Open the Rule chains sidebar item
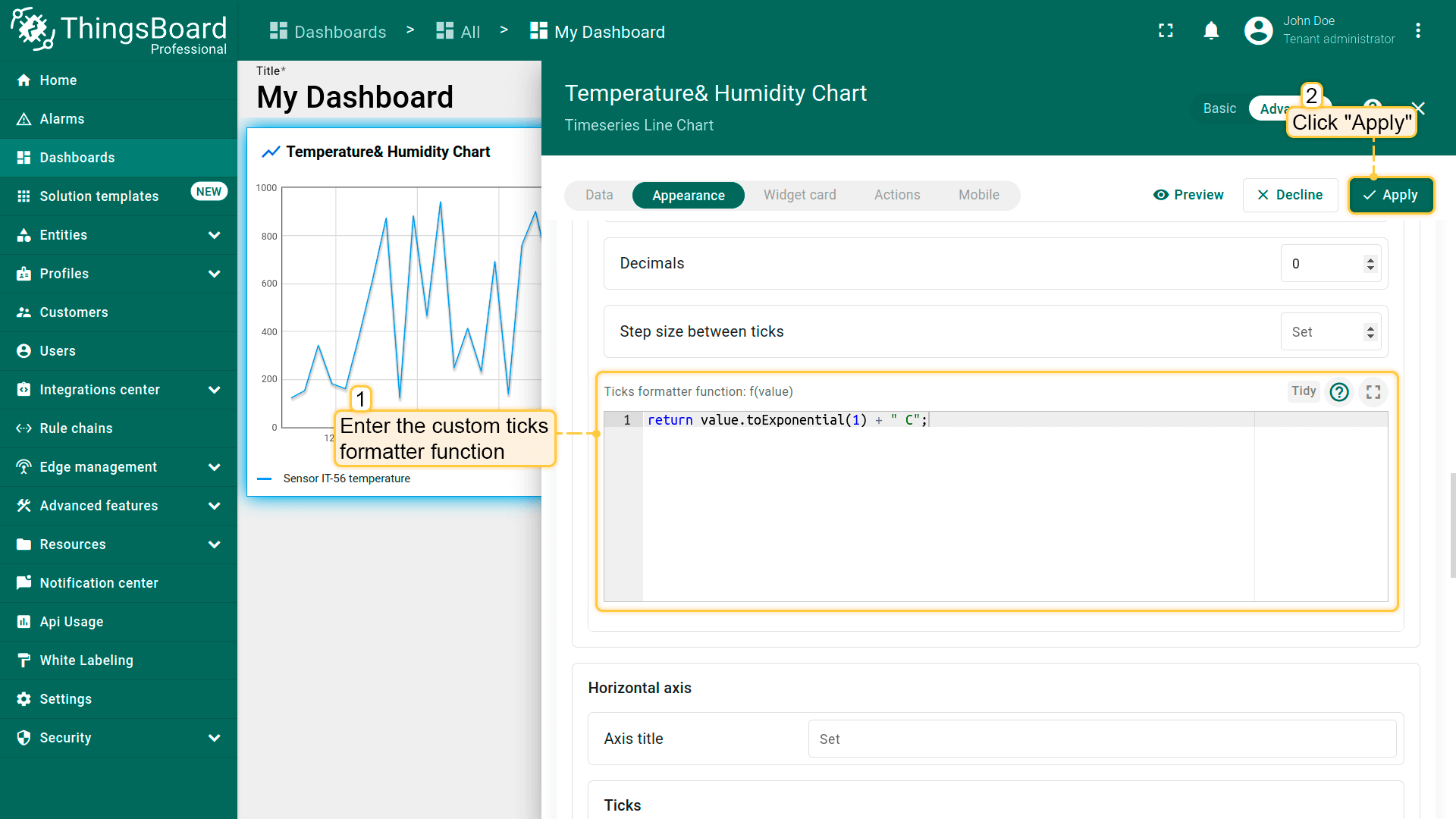Image resolution: width=1456 pixels, height=819 pixels. click(x=76, y=428)
